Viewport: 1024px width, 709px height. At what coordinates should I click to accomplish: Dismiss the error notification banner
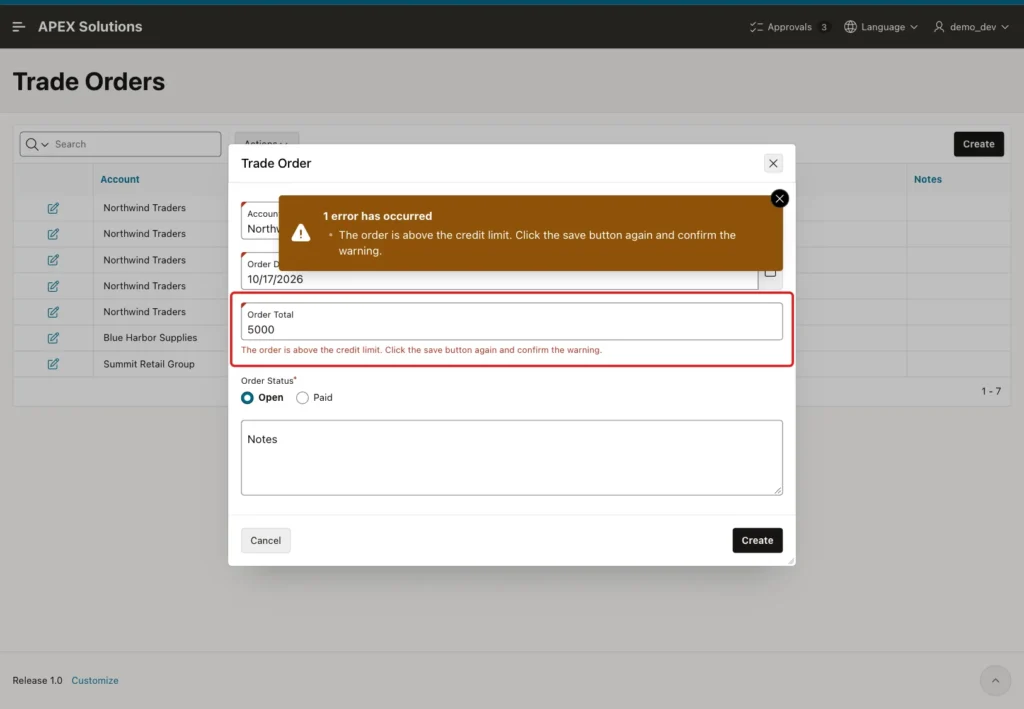779,198
